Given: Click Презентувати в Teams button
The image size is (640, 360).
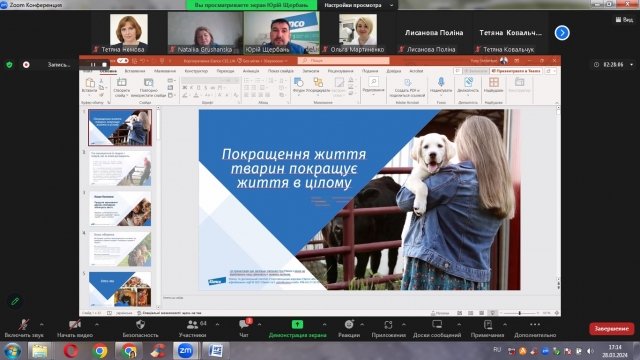Looking at the screenshot, I should point(516,71).
